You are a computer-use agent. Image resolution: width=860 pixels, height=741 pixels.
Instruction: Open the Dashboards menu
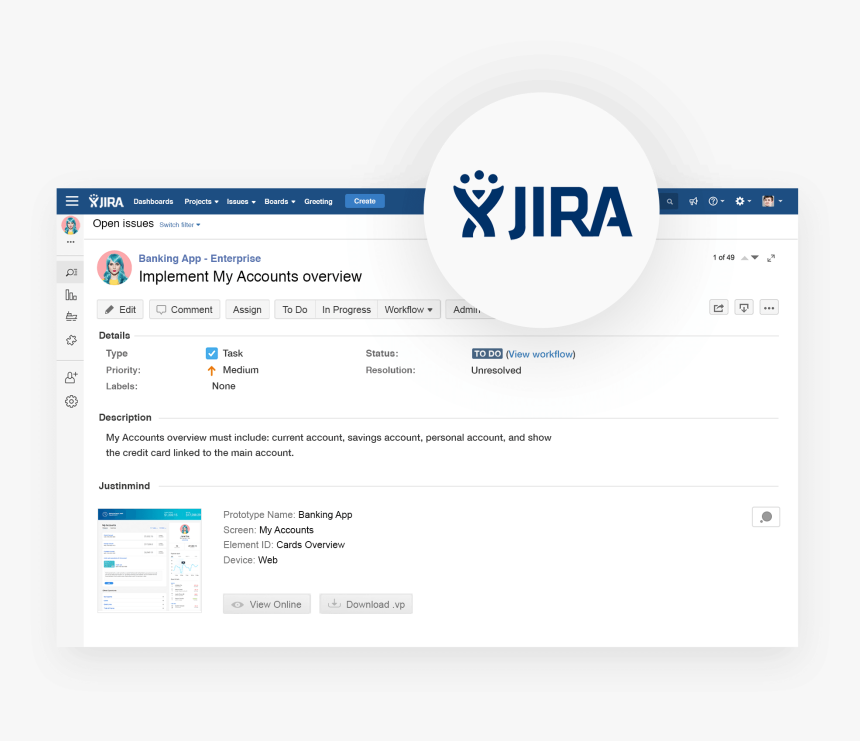click(x=153, y=201)
